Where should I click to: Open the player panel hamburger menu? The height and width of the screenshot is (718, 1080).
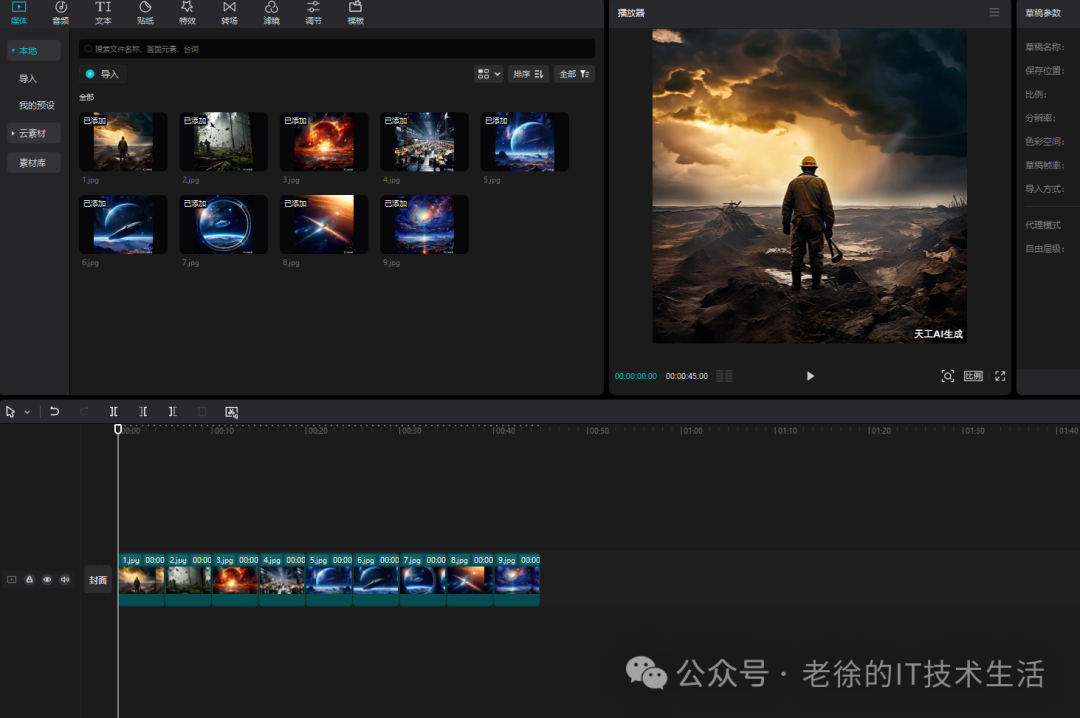point(994,12)
